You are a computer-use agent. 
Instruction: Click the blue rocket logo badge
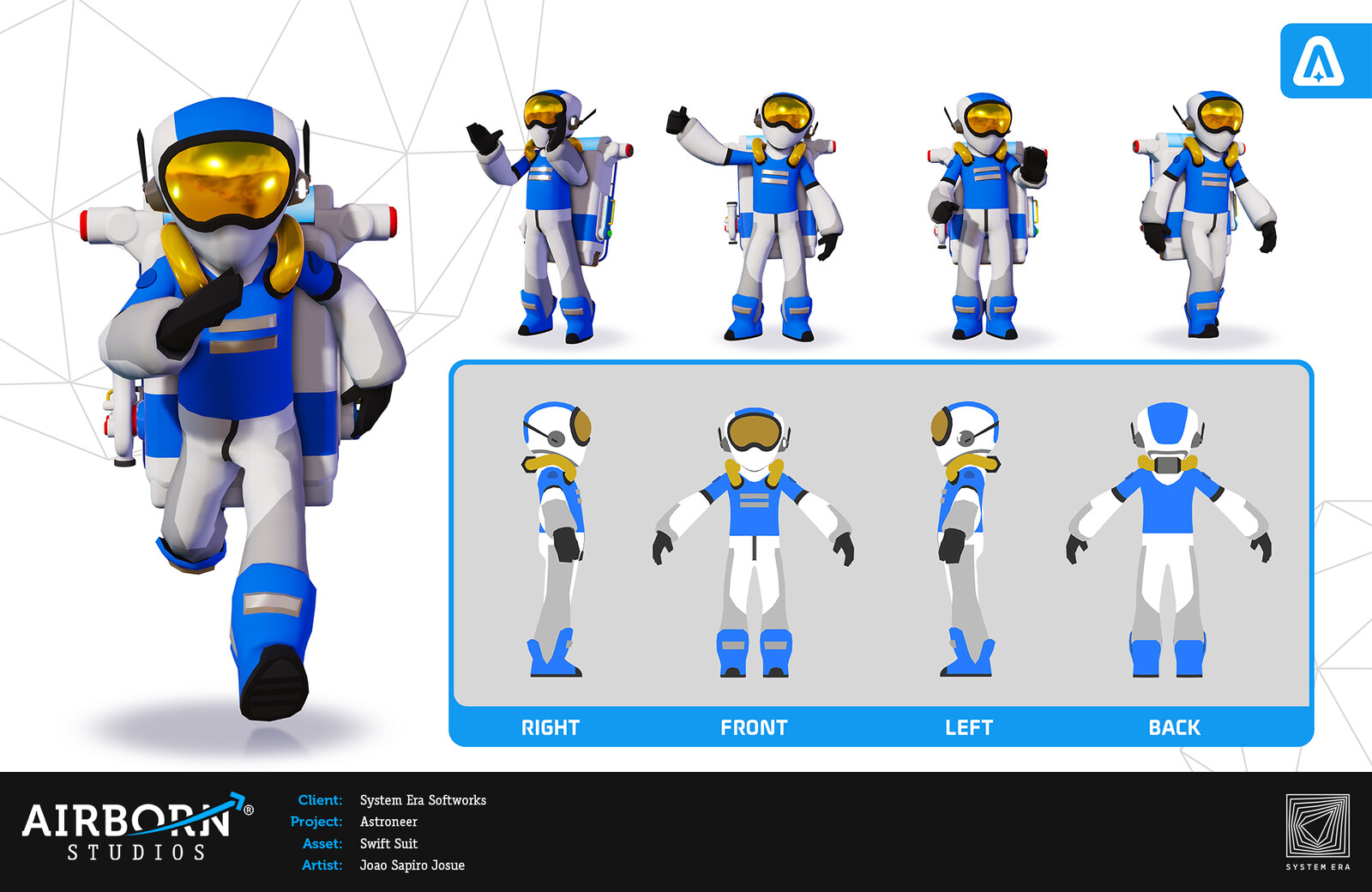click(1326, 61)
